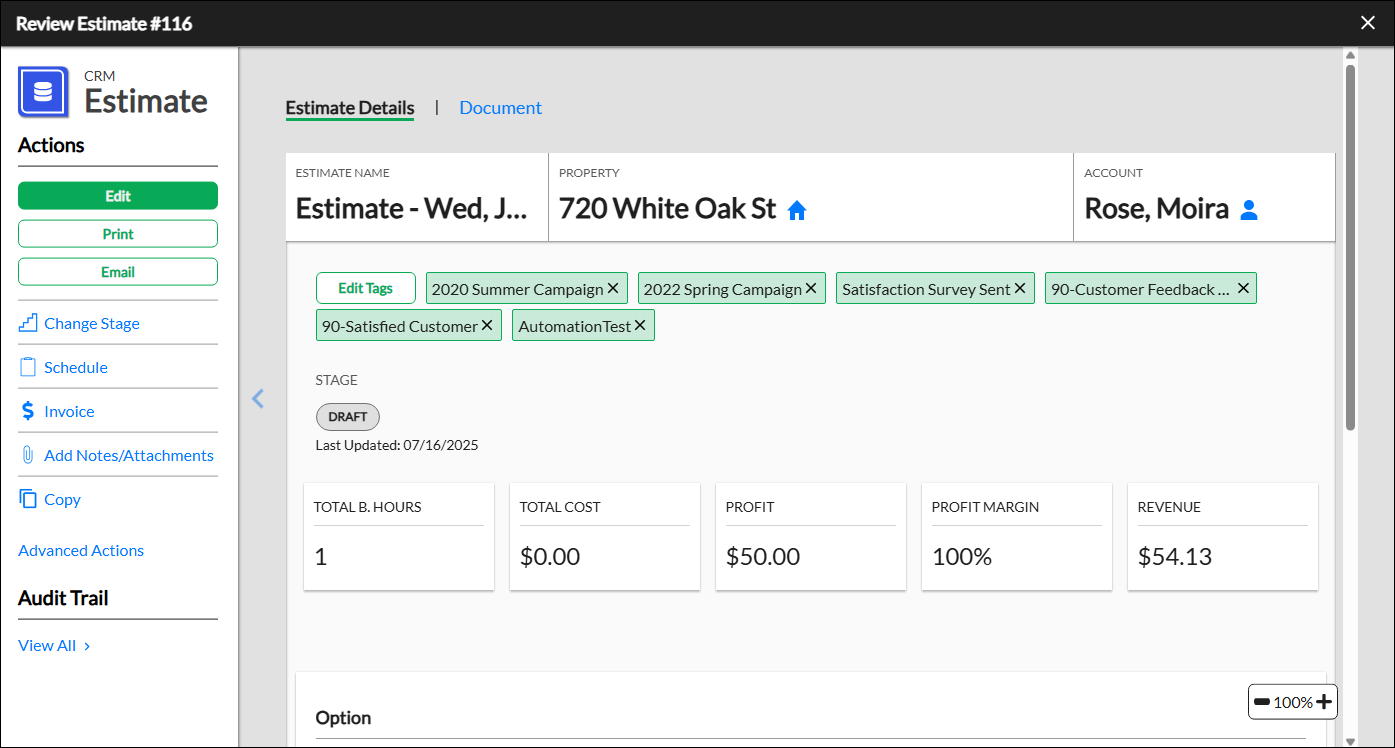Click the Change Stage stairs icon
1395x748 pixels.
click(28, 323)
